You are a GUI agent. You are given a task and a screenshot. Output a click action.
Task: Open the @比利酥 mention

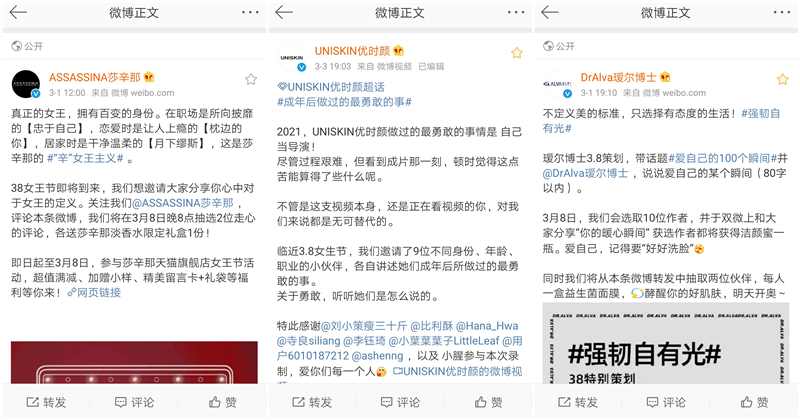point(432,326)
